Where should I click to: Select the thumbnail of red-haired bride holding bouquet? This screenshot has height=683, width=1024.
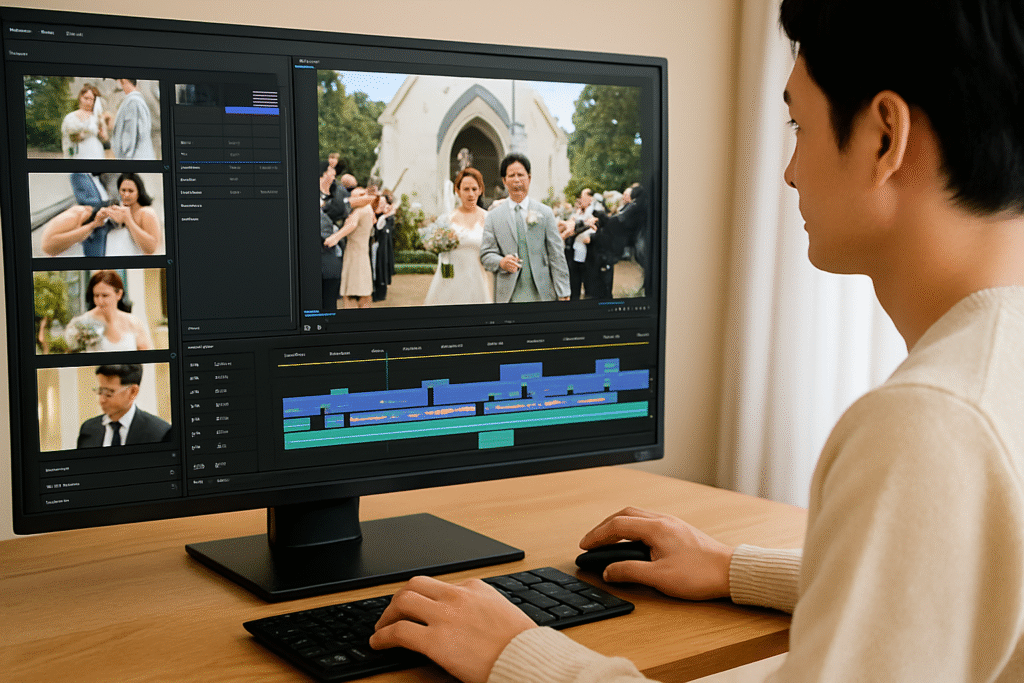point(101,311)
